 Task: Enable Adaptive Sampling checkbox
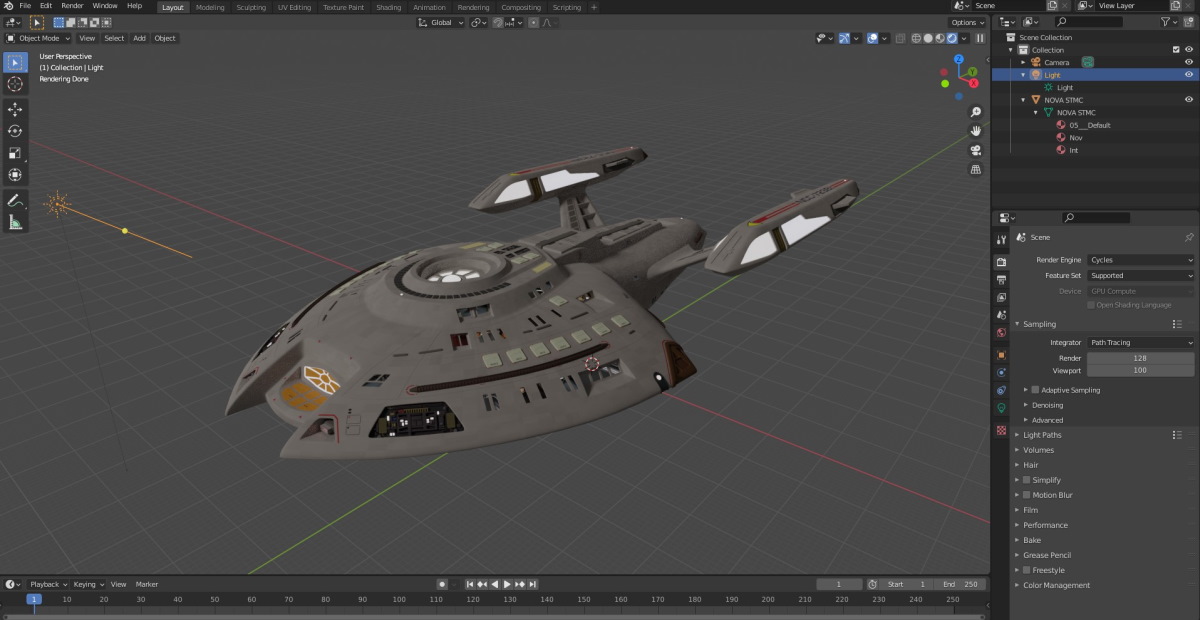[1035, 390]
